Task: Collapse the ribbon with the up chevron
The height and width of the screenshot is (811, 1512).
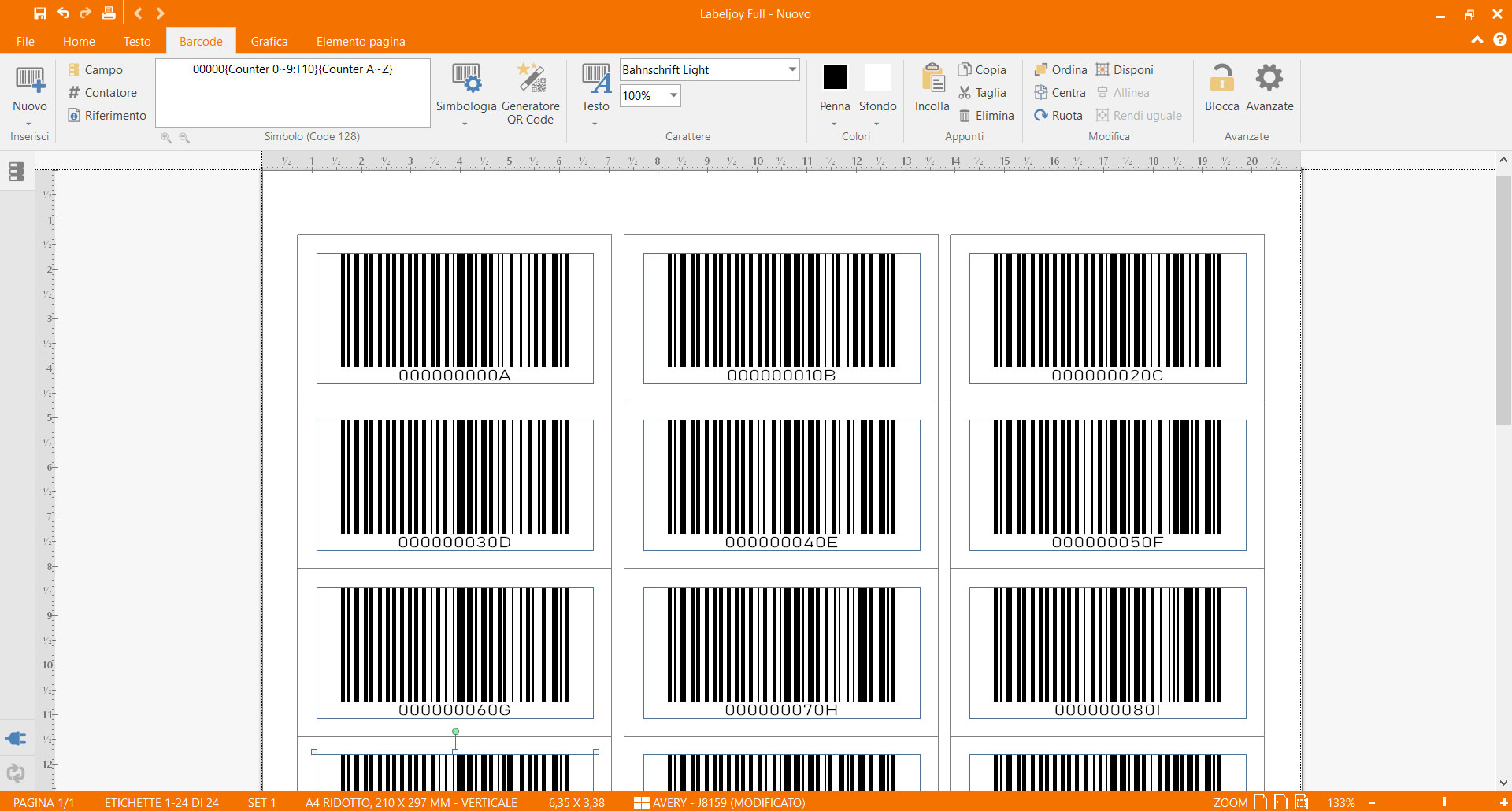Action: point(1477,39)
